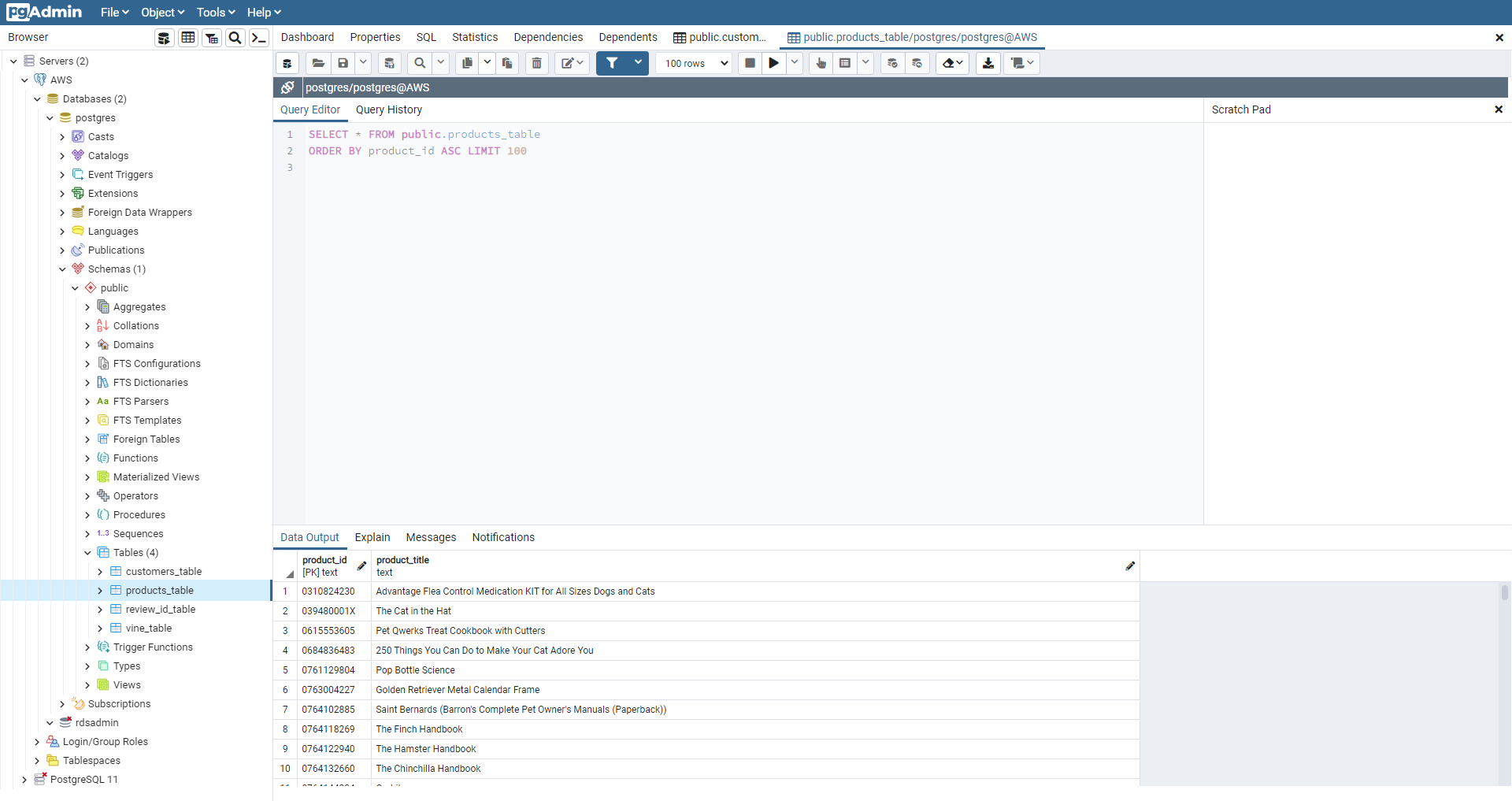Switch to the Query History tab

[x=389, y=109]
